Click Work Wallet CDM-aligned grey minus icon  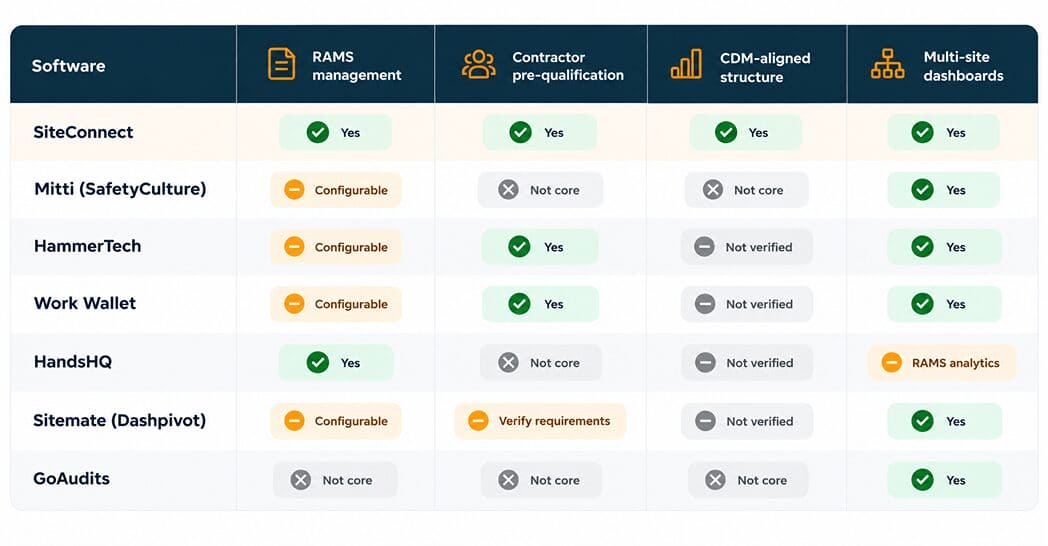point(704,303)
